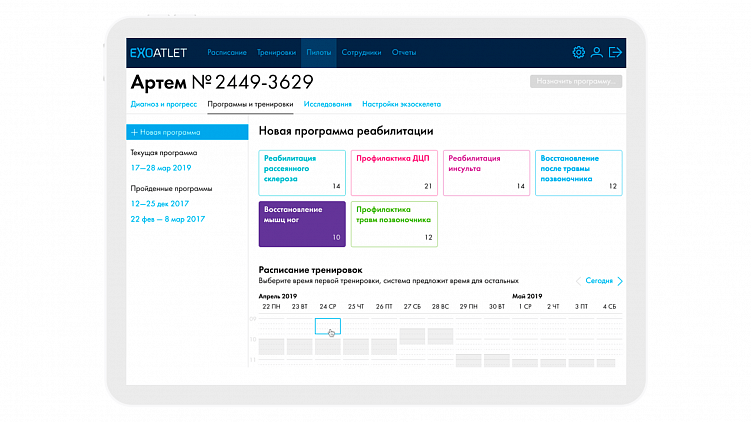Go to previous calendar period arrow
This screenshot has height=422, width=751.
click(578, 281)
